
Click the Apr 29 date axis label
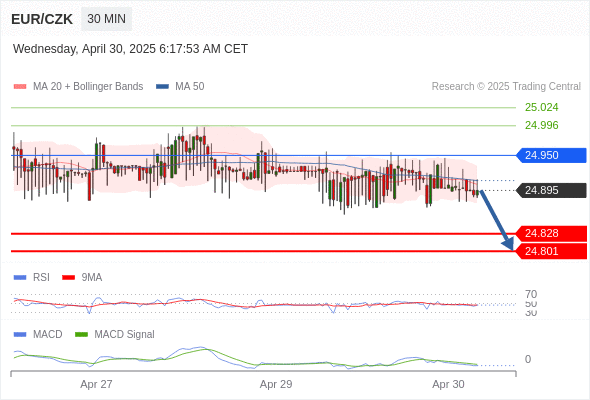(x=276, y=384)
